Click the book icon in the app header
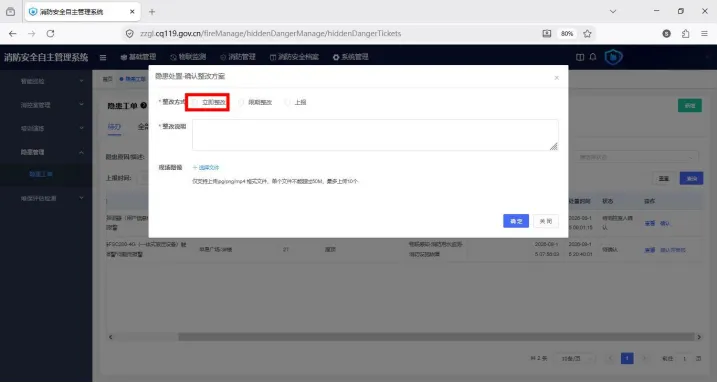This screenshot has height=383, width=718. (x=580, y=57)
